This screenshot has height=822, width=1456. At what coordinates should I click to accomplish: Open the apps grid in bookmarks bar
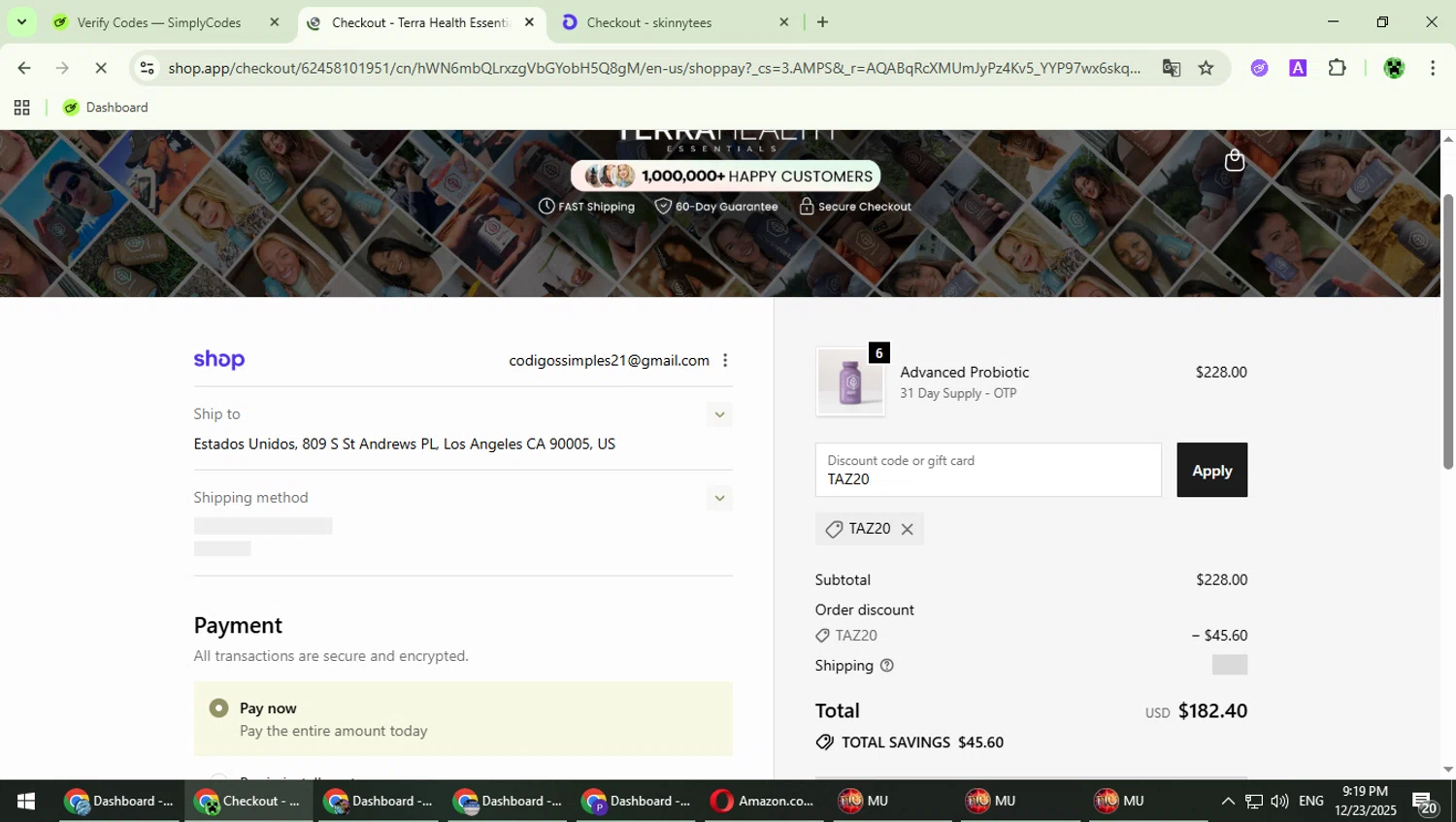coord(21,108)
